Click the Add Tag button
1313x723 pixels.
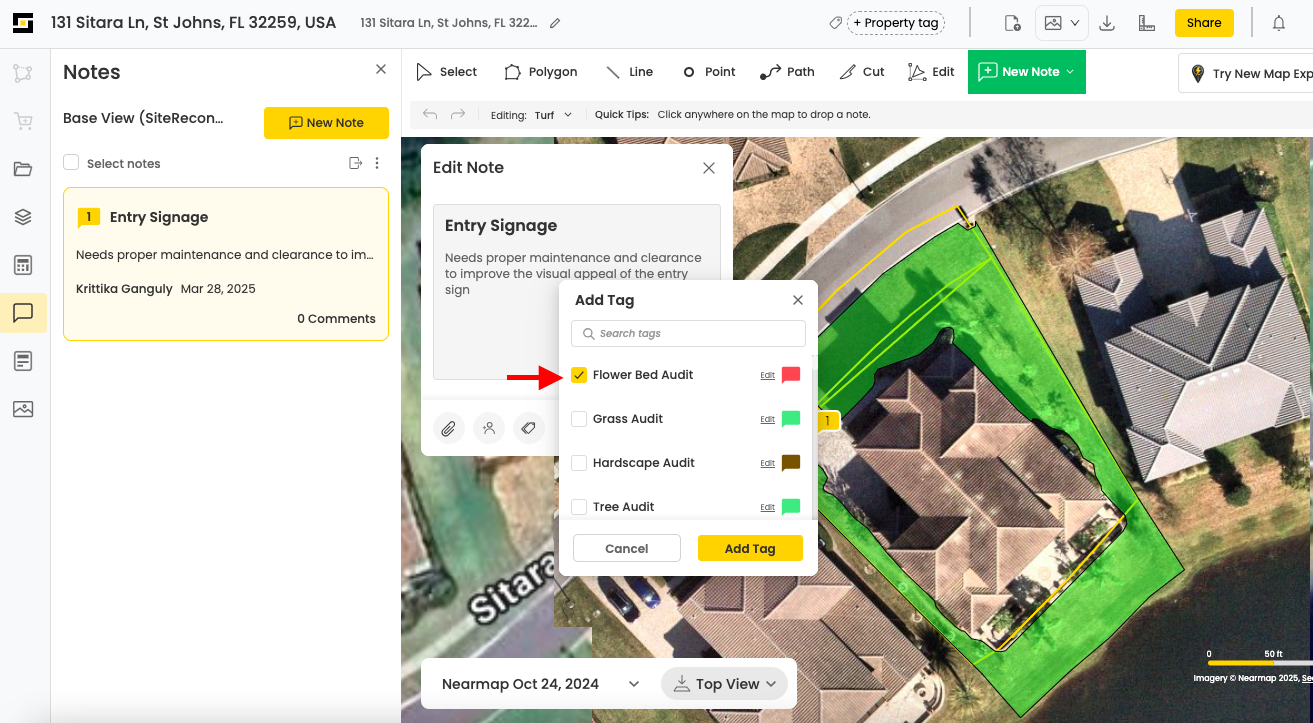coord(750,548)
